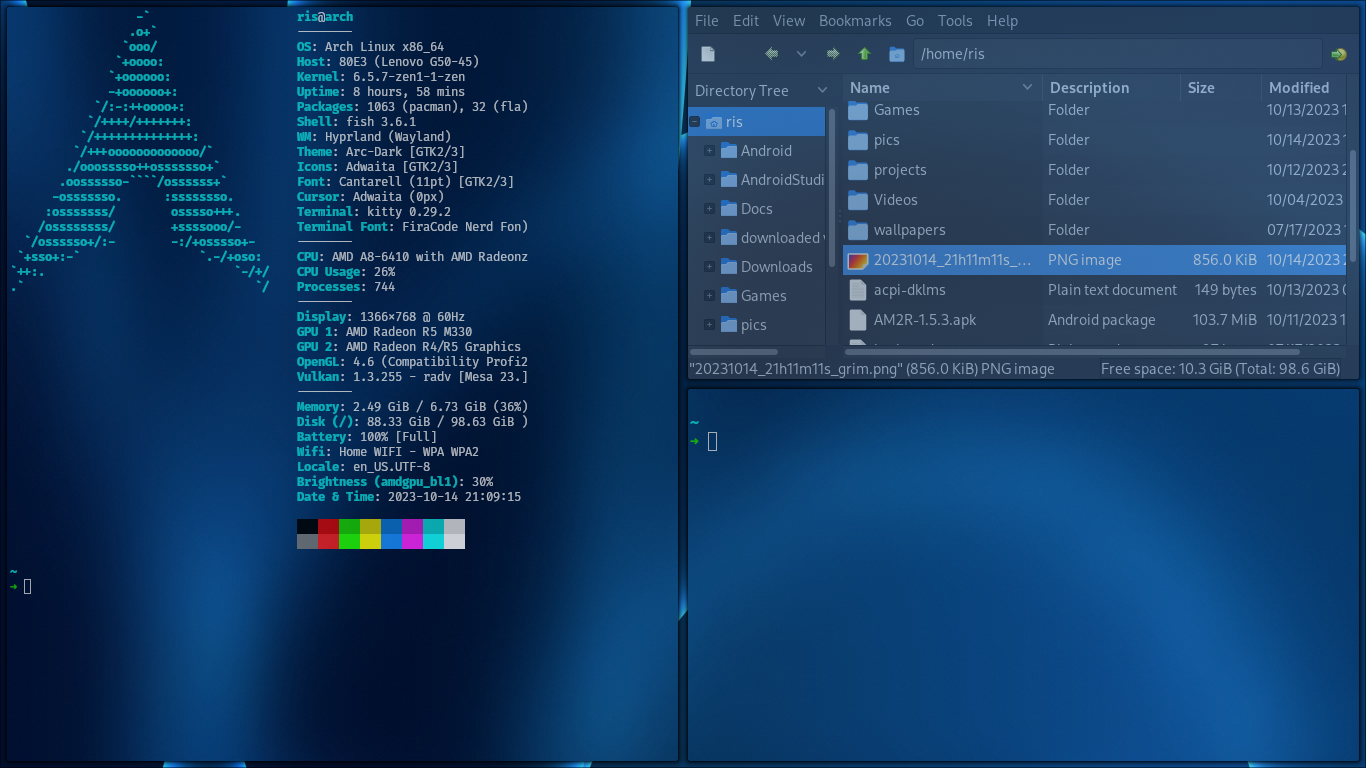Screen dimensions: 1366x768
Task: Open the back history dropdown arrow
Action: 801,54
